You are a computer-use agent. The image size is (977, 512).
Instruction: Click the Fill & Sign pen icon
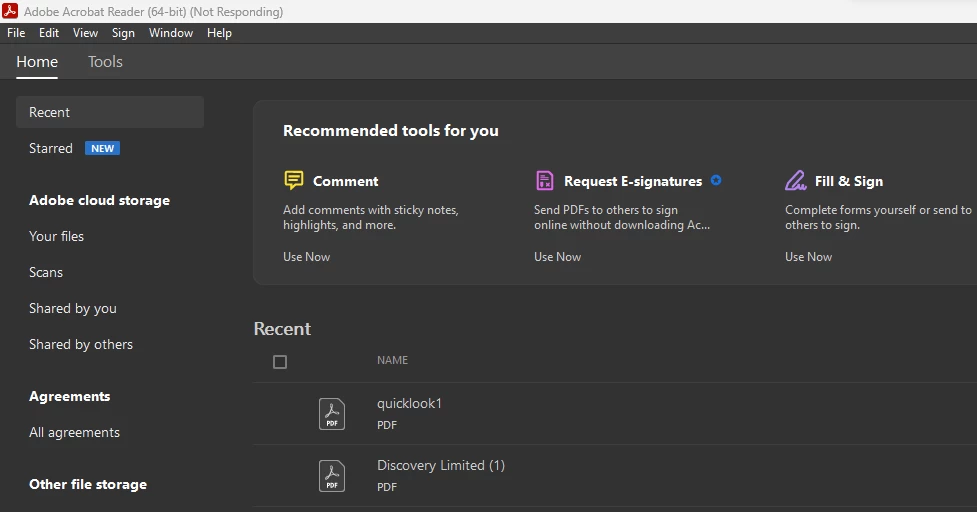click(795, 181)
